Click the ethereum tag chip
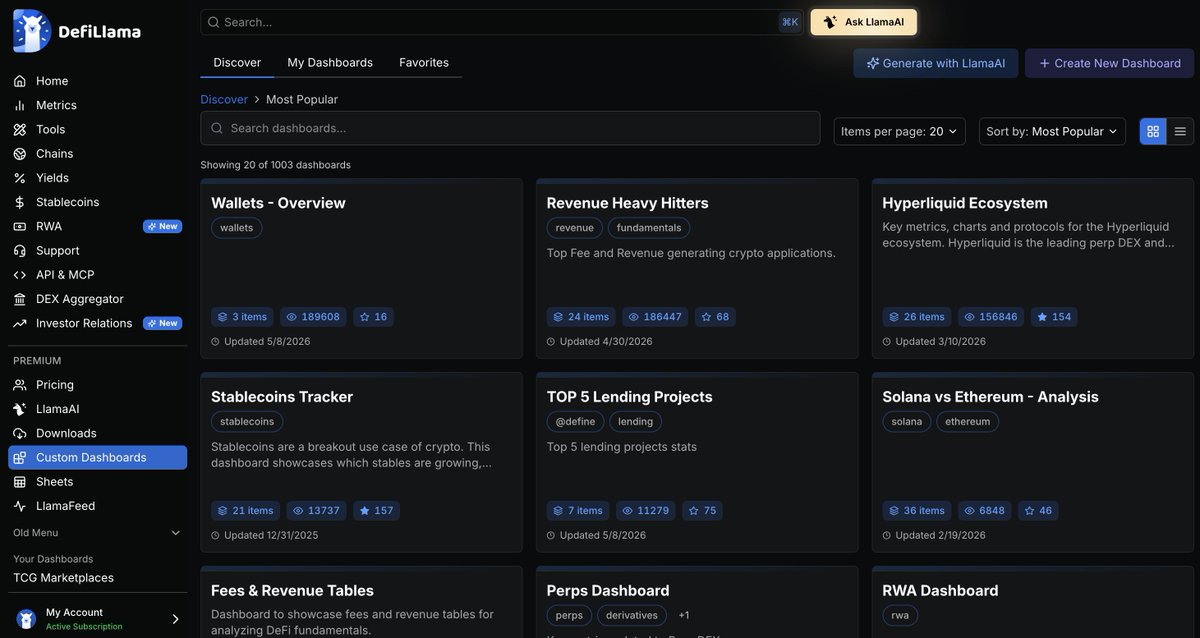 point(967,422)
